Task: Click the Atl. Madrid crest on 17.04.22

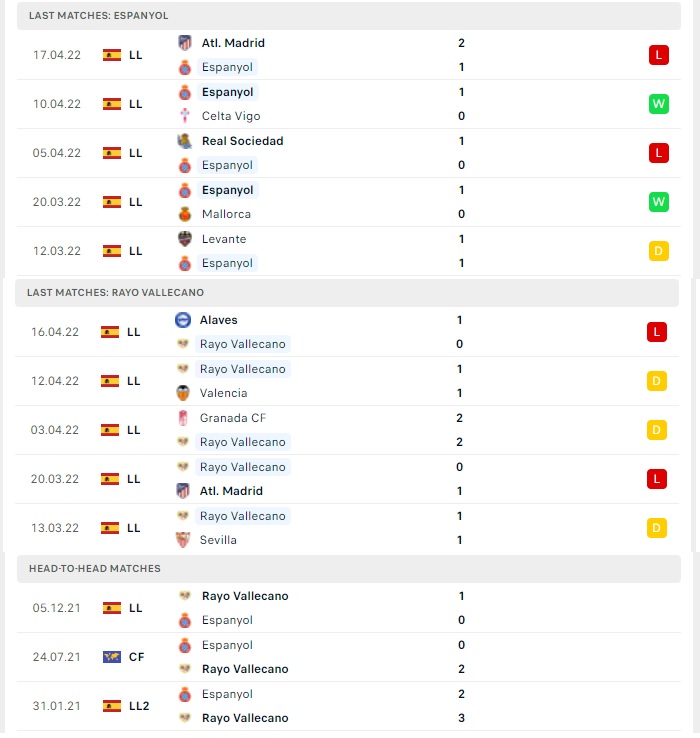Action: coord(185,43)
